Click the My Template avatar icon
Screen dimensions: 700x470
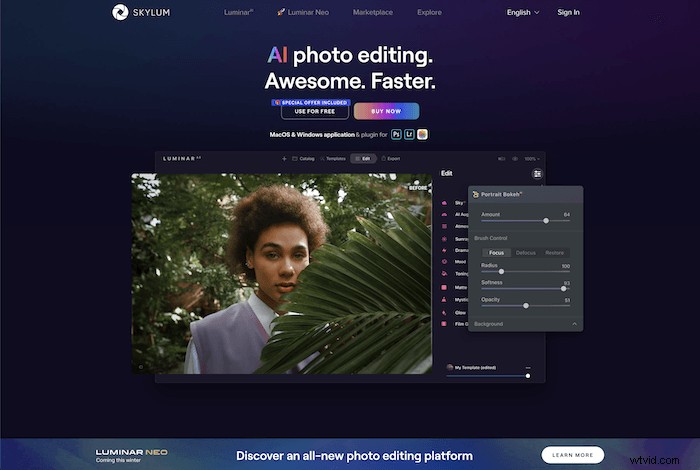[x=450, y=367]
